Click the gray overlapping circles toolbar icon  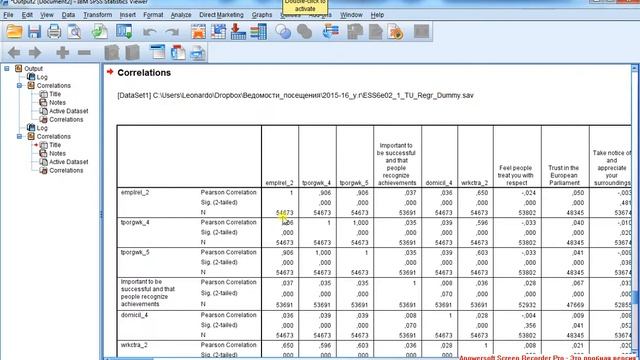pos(304,31)
